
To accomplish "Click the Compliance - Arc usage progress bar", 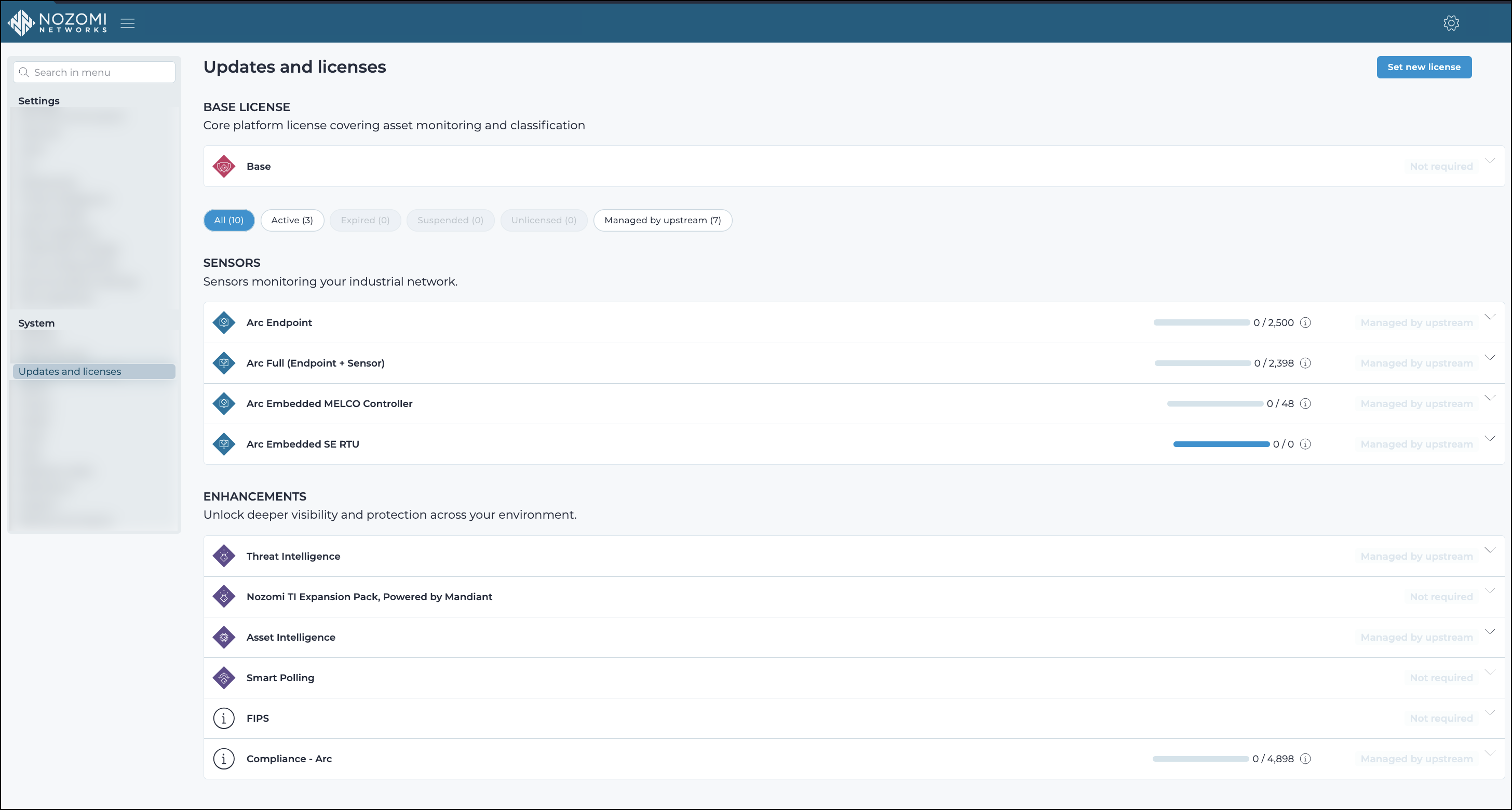I will (x=1200, y=759).
